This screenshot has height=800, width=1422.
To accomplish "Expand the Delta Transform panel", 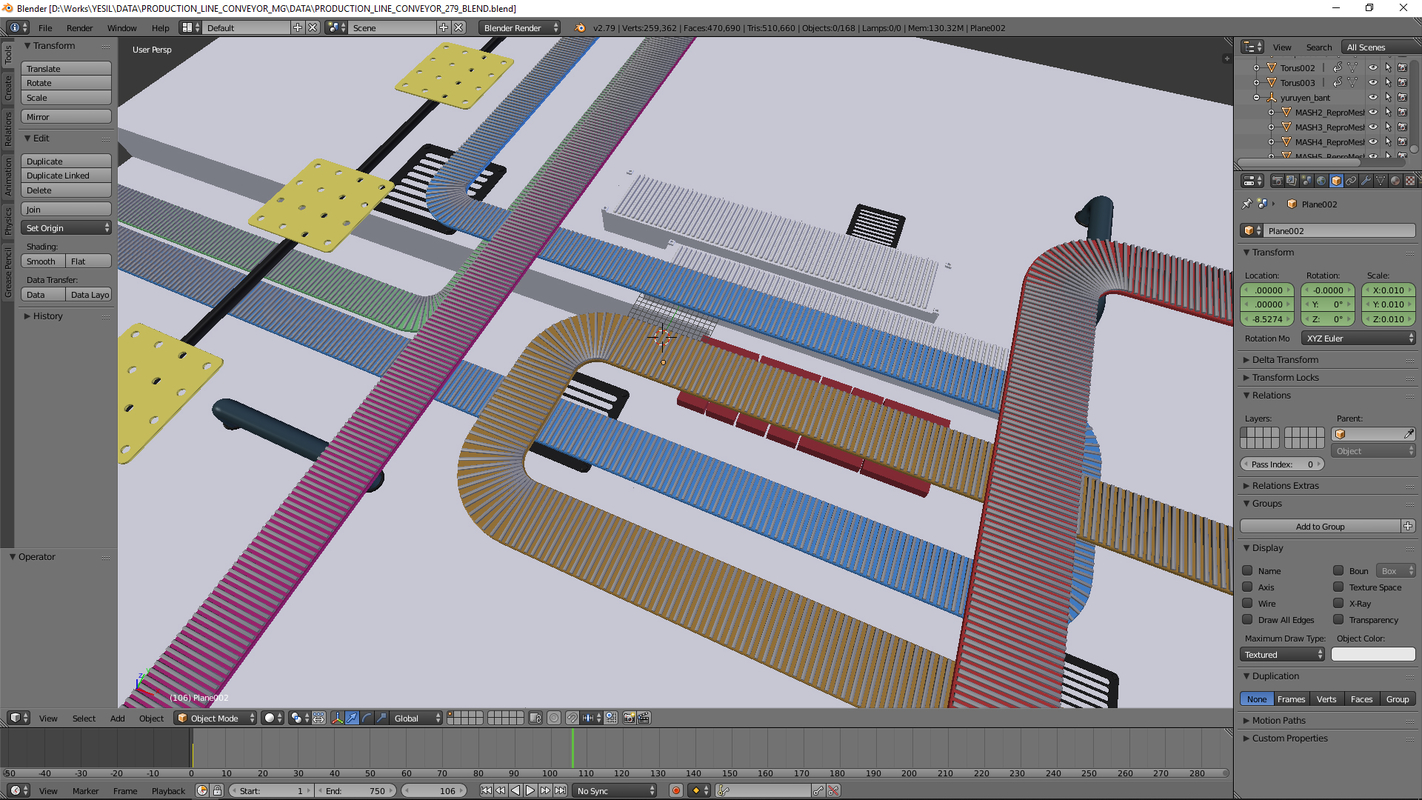I will pos(1285,360).
